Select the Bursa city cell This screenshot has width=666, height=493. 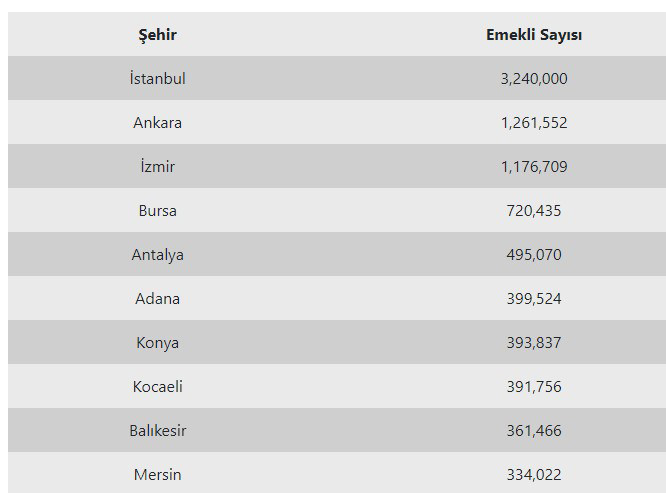(x=157, y=210)
